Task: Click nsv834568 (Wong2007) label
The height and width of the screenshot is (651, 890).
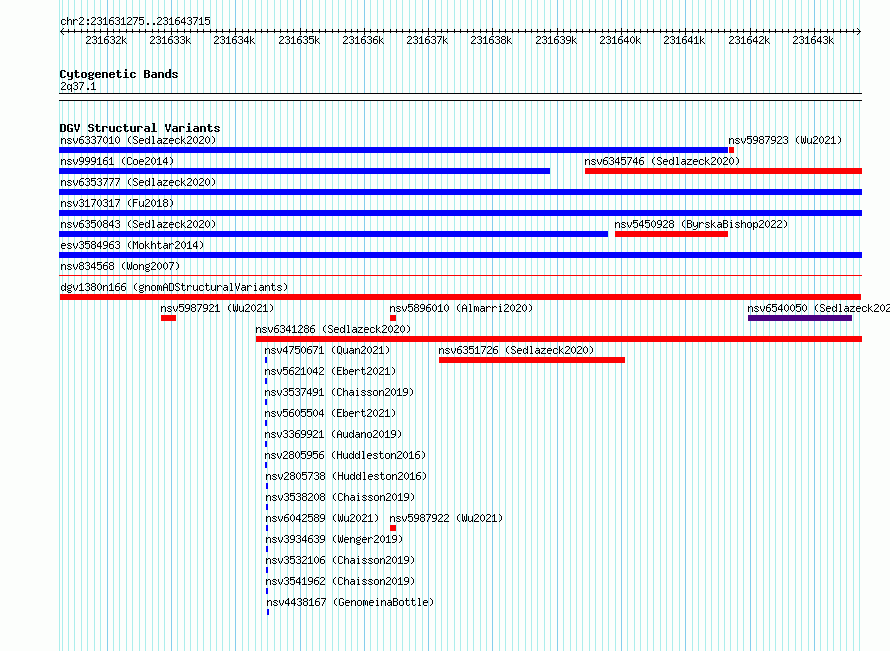Action: (120, 266)
